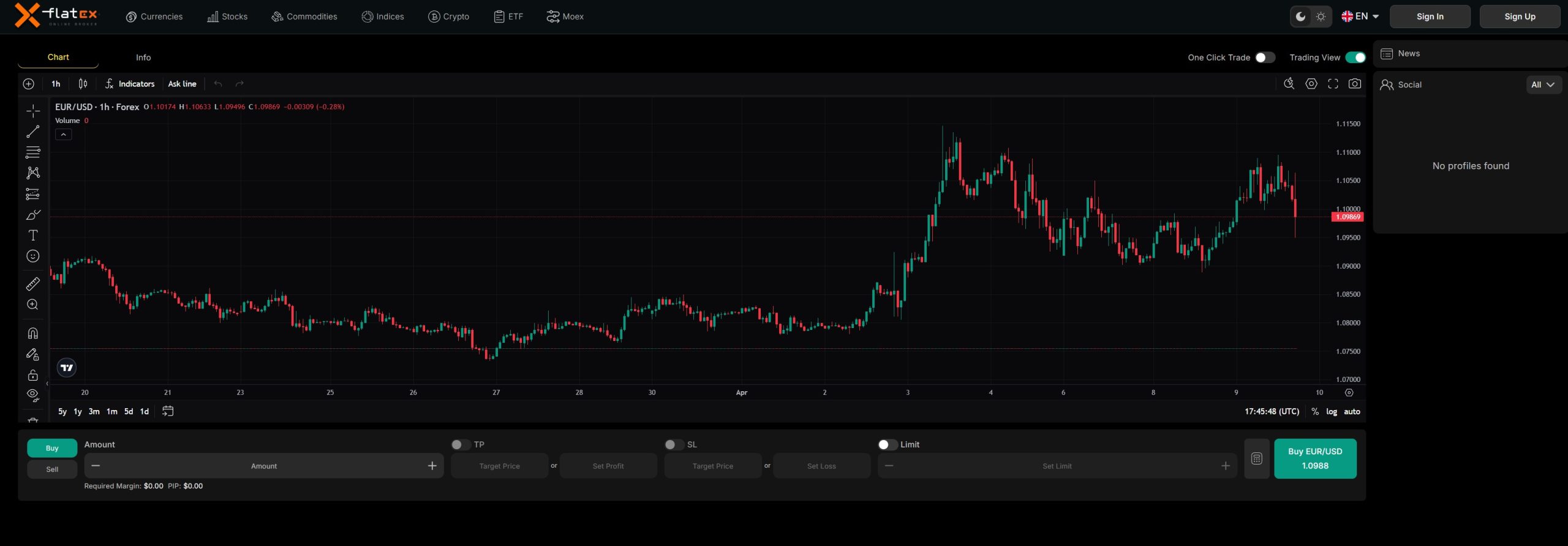Enable magnet mode in drawing toolbar
This screenshot has height=546, width=1568.
(33, 334)
